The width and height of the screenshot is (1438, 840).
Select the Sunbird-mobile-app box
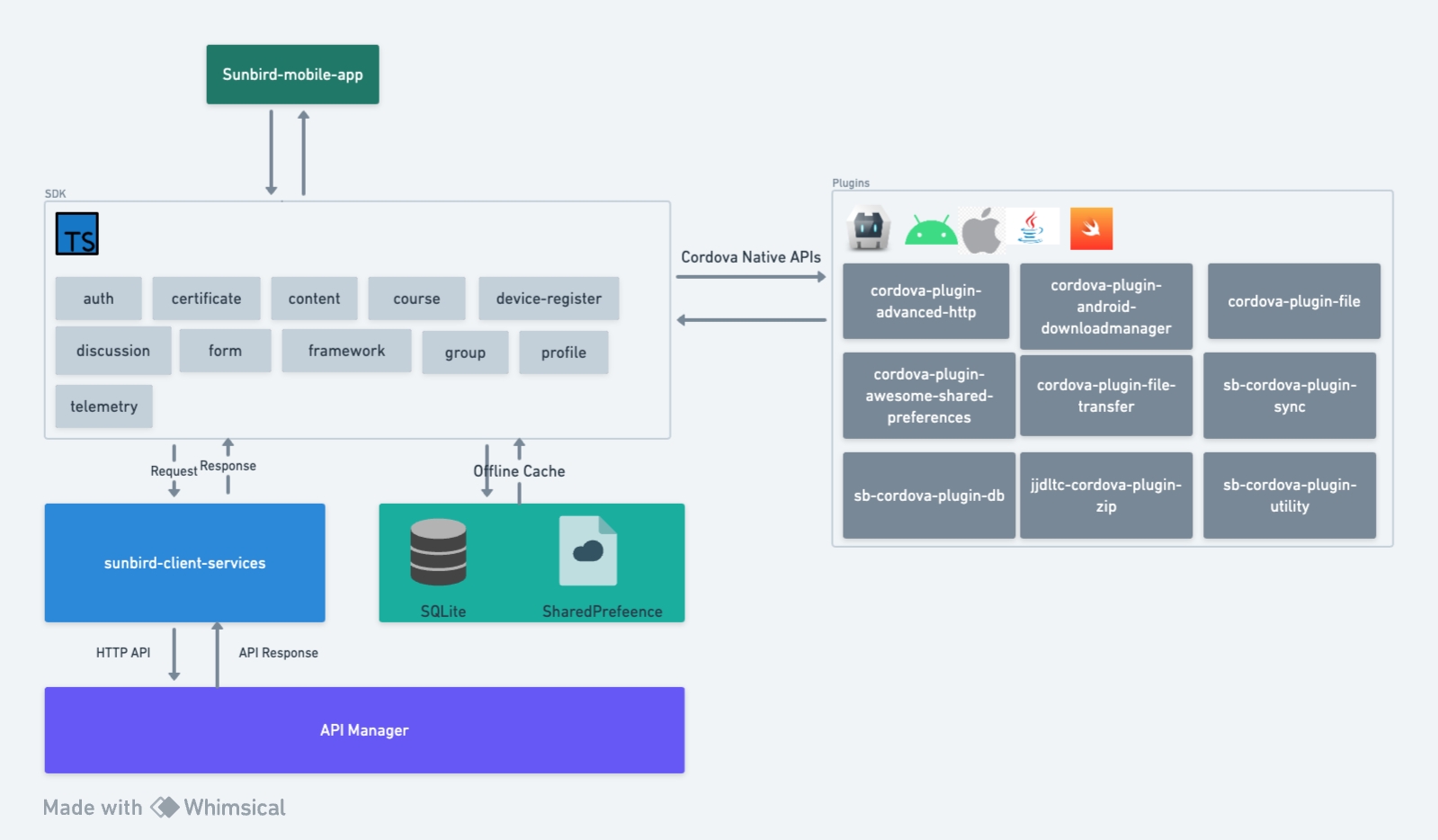292,75
